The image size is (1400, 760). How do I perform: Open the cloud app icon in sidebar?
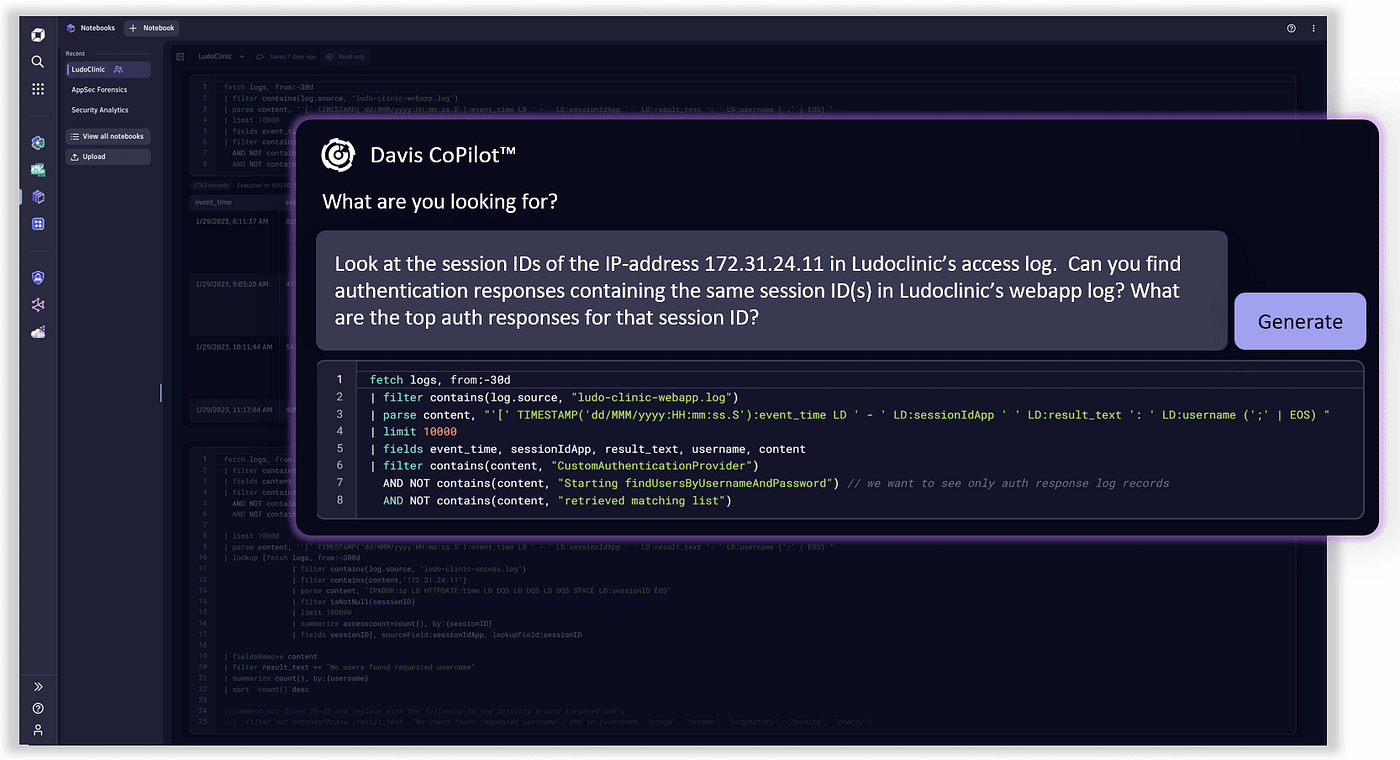(38, 332)
